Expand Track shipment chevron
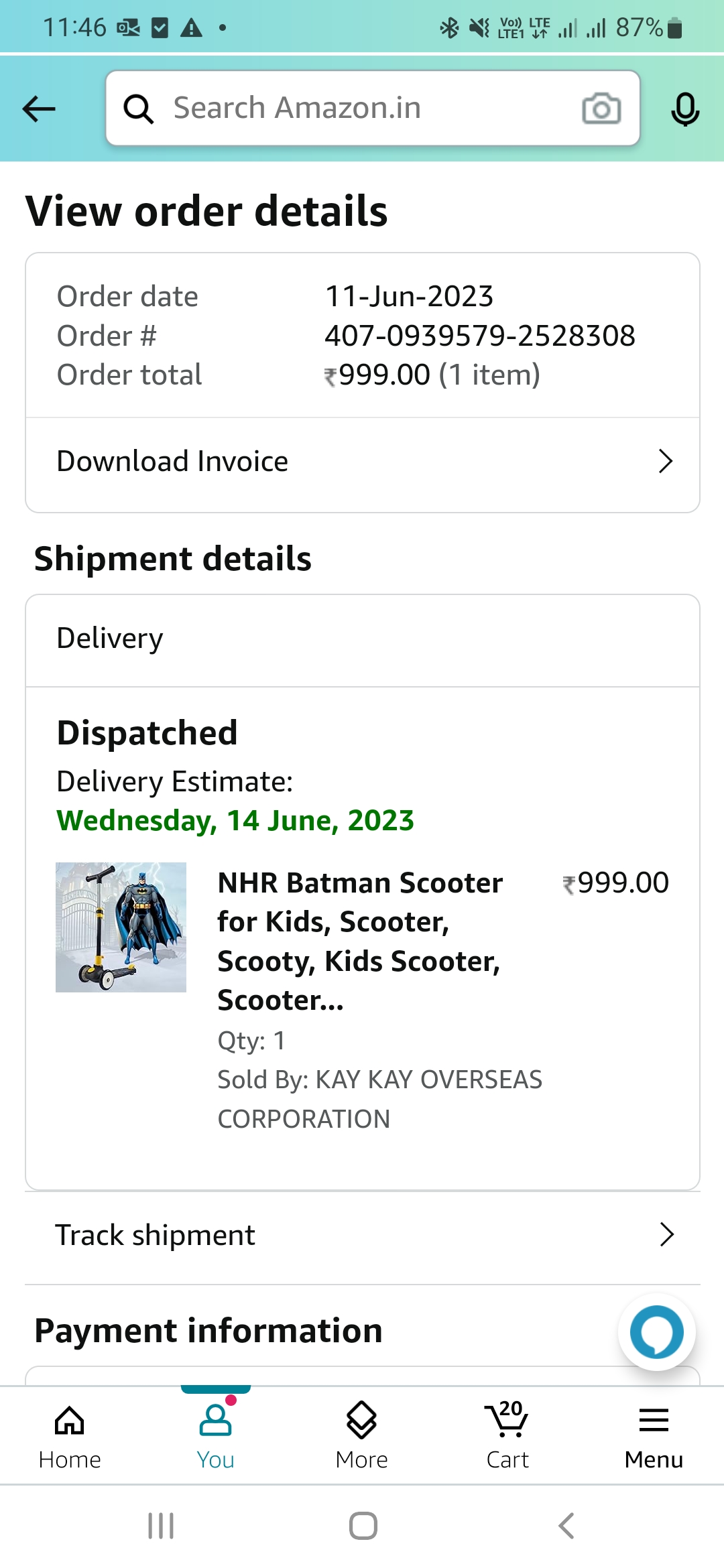This screenshot has width=724, height=1568. coord(666,1234)
